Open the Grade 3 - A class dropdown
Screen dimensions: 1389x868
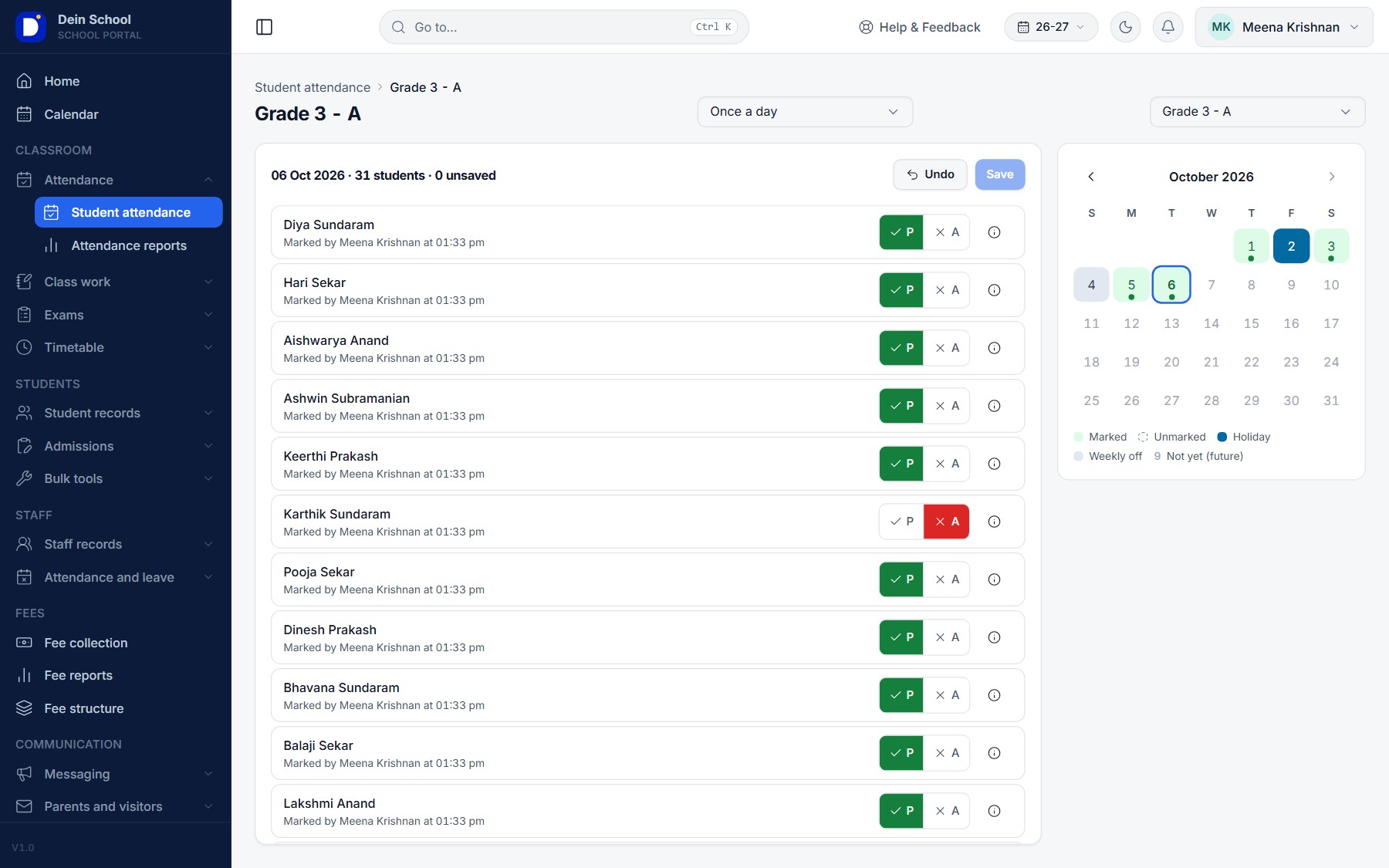point(1257,112)
